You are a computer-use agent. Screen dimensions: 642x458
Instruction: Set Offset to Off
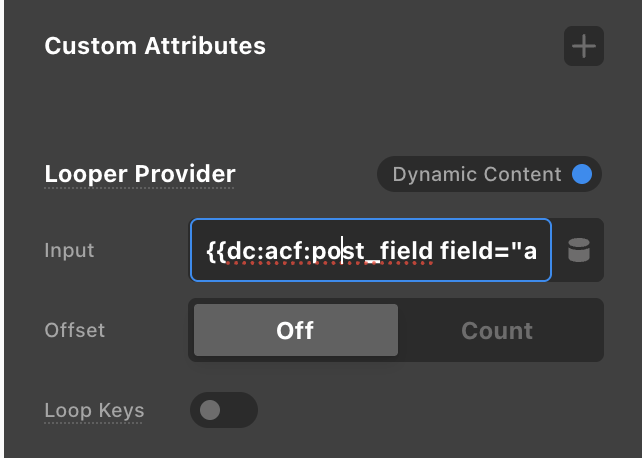point(295,331)
